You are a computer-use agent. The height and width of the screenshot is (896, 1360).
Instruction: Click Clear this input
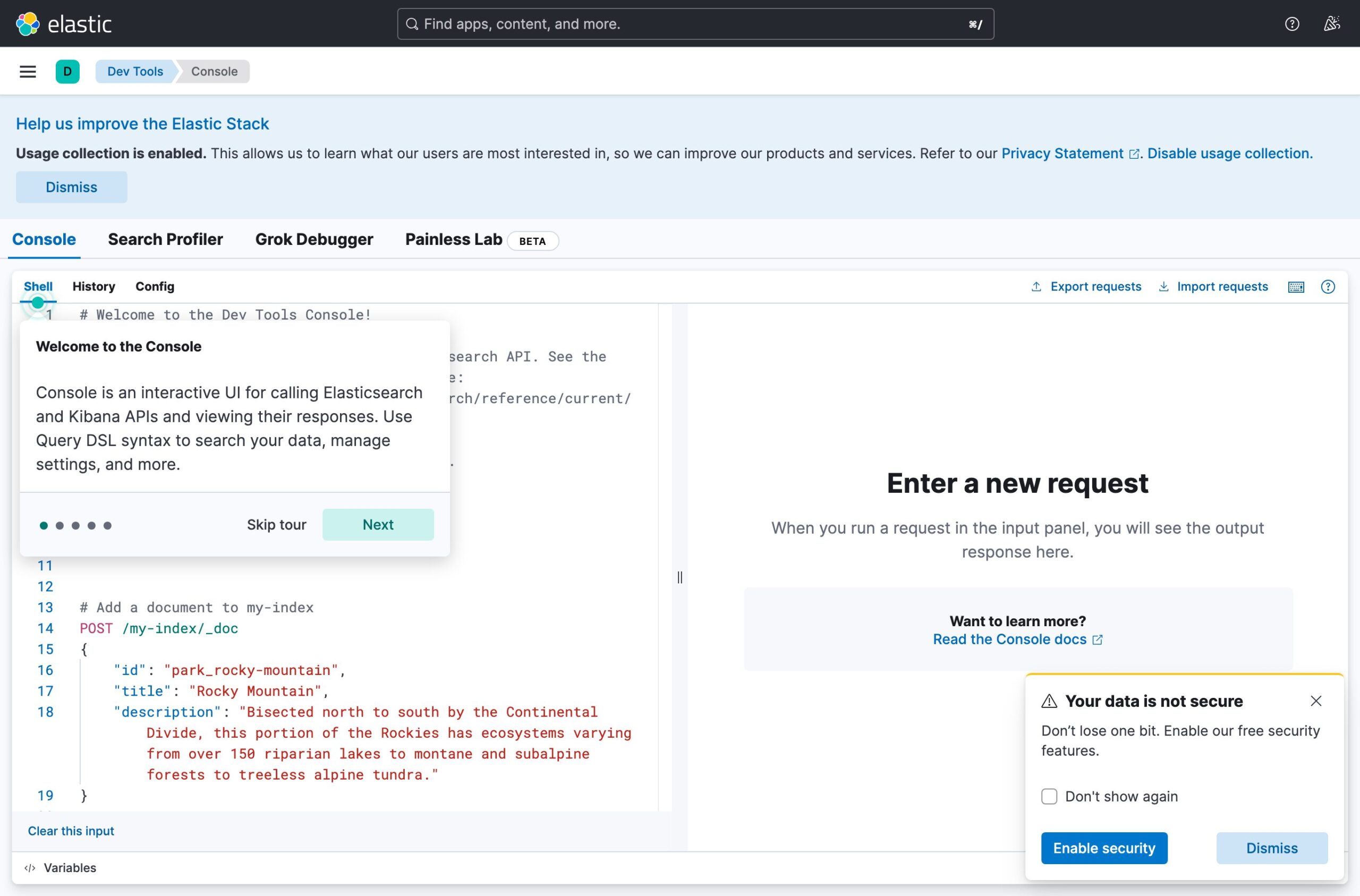tap(71, 831)
